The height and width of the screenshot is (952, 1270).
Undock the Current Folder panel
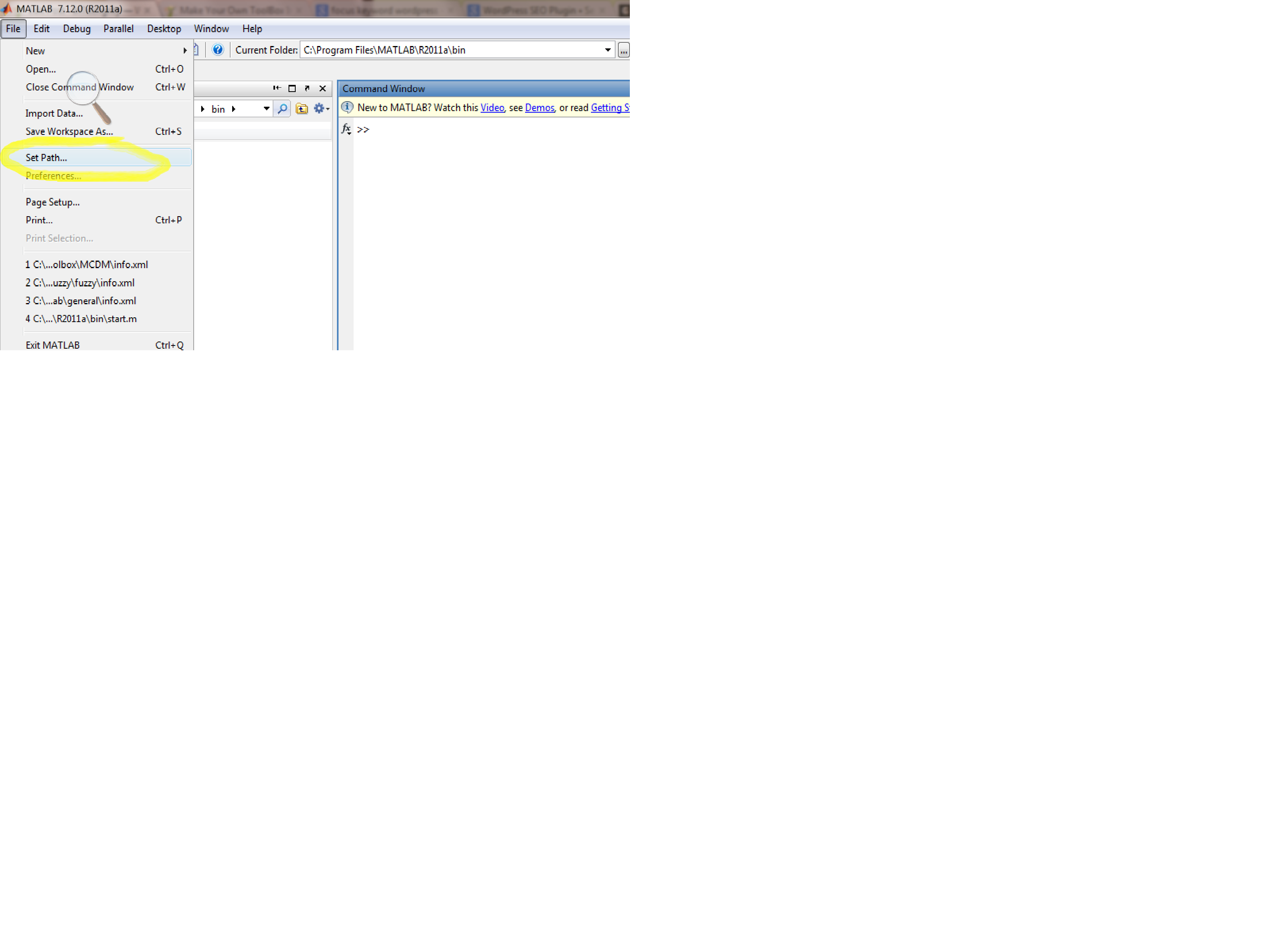307,88
